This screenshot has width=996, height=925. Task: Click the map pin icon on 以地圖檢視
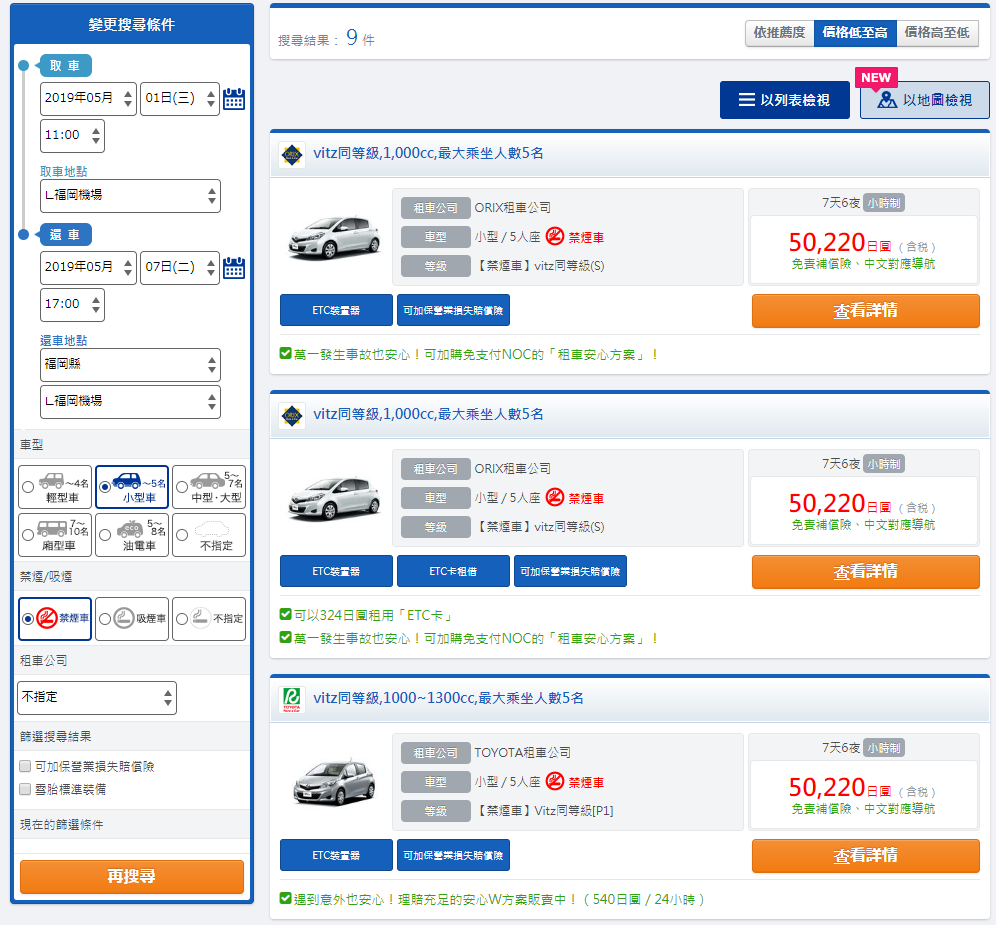click(887, 100)
